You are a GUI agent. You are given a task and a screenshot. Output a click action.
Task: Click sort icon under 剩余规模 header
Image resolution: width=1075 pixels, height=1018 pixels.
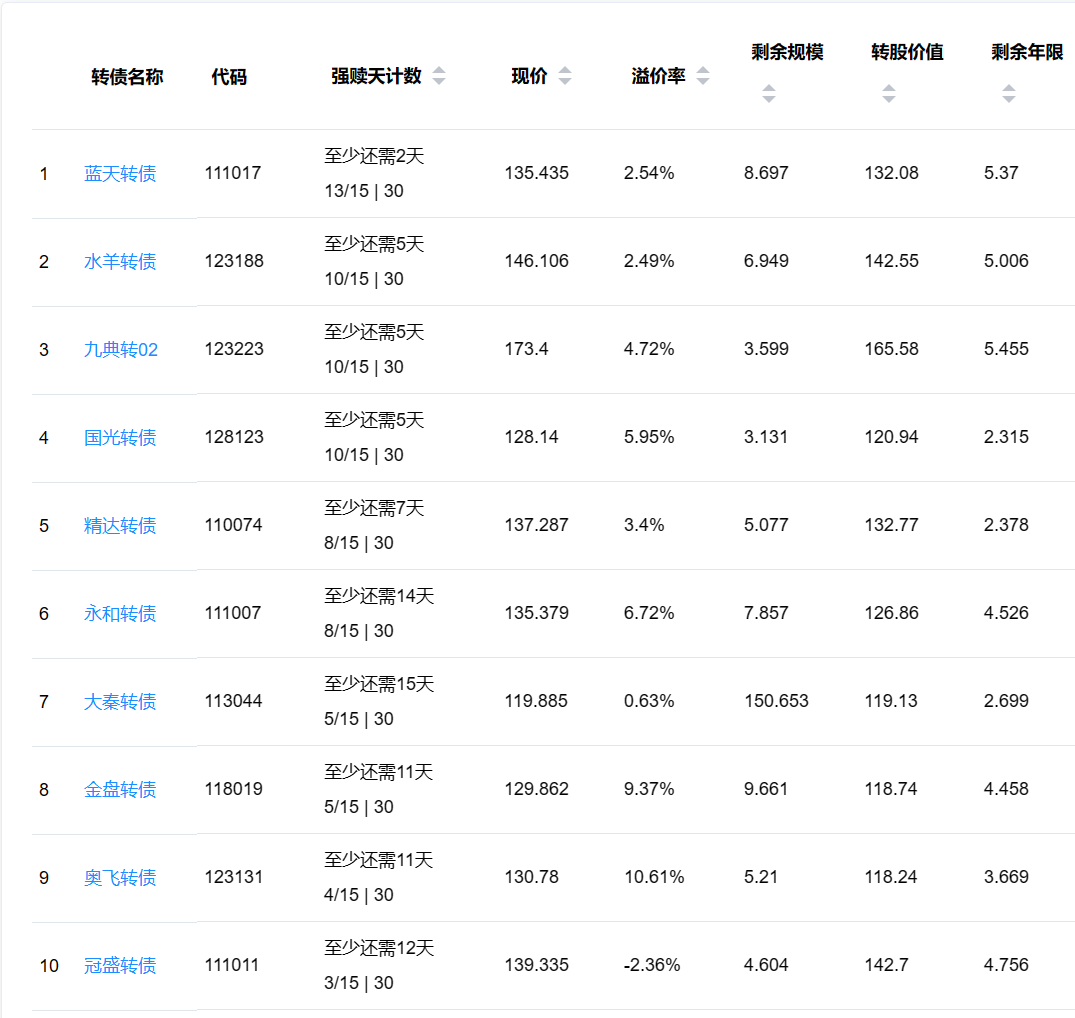click(768, 94)
